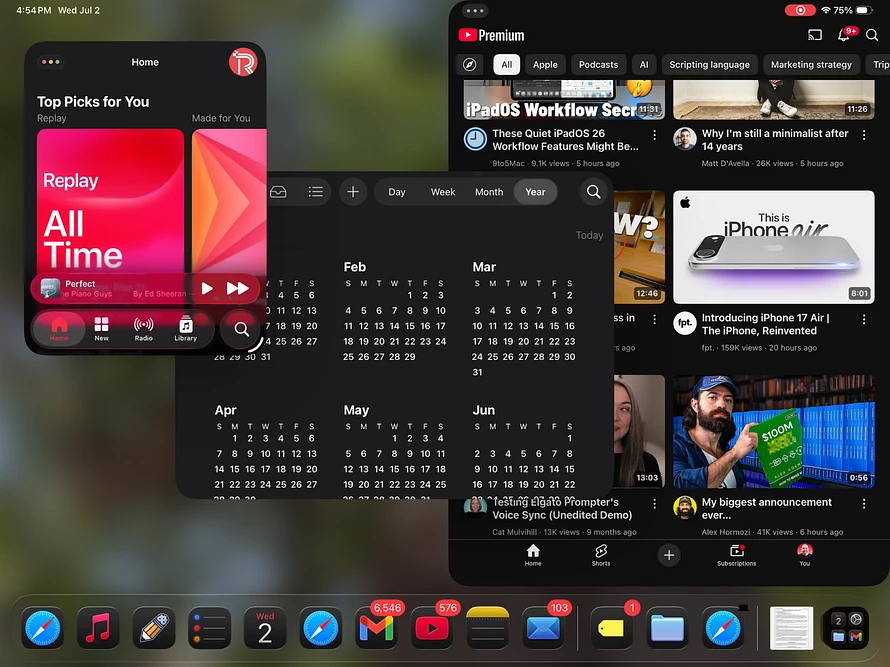Open Gmail from the dock

[x=376, y=628]
